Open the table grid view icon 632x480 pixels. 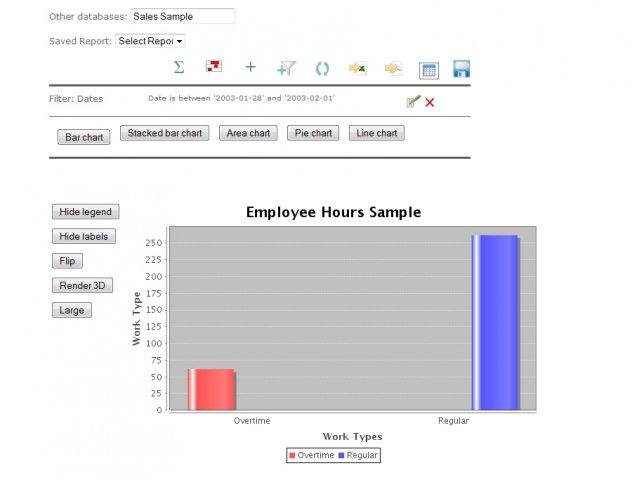pos(429,71)
